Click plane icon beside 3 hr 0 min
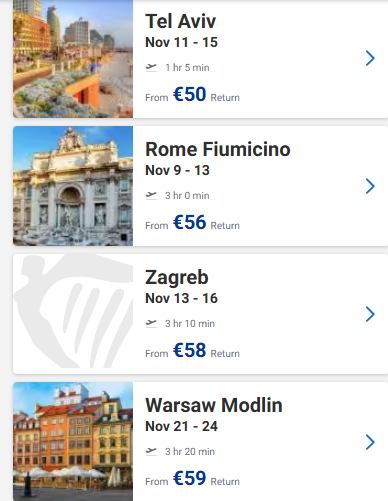Image resolution: width=388 pixels, height=501 pixels. [x=151, y=195]
